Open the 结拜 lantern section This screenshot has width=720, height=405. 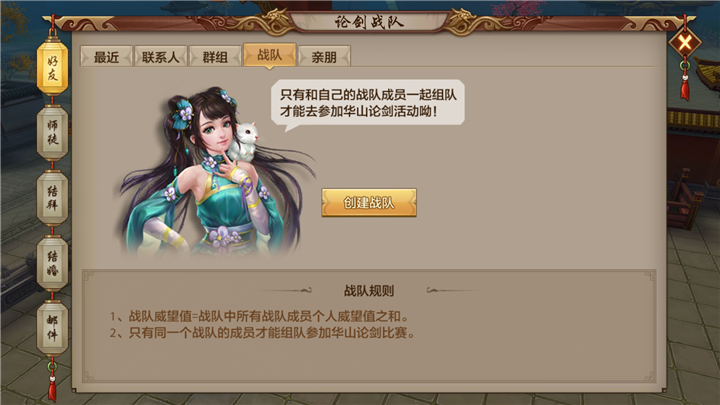pyautogui.click(x=52, y=198)
